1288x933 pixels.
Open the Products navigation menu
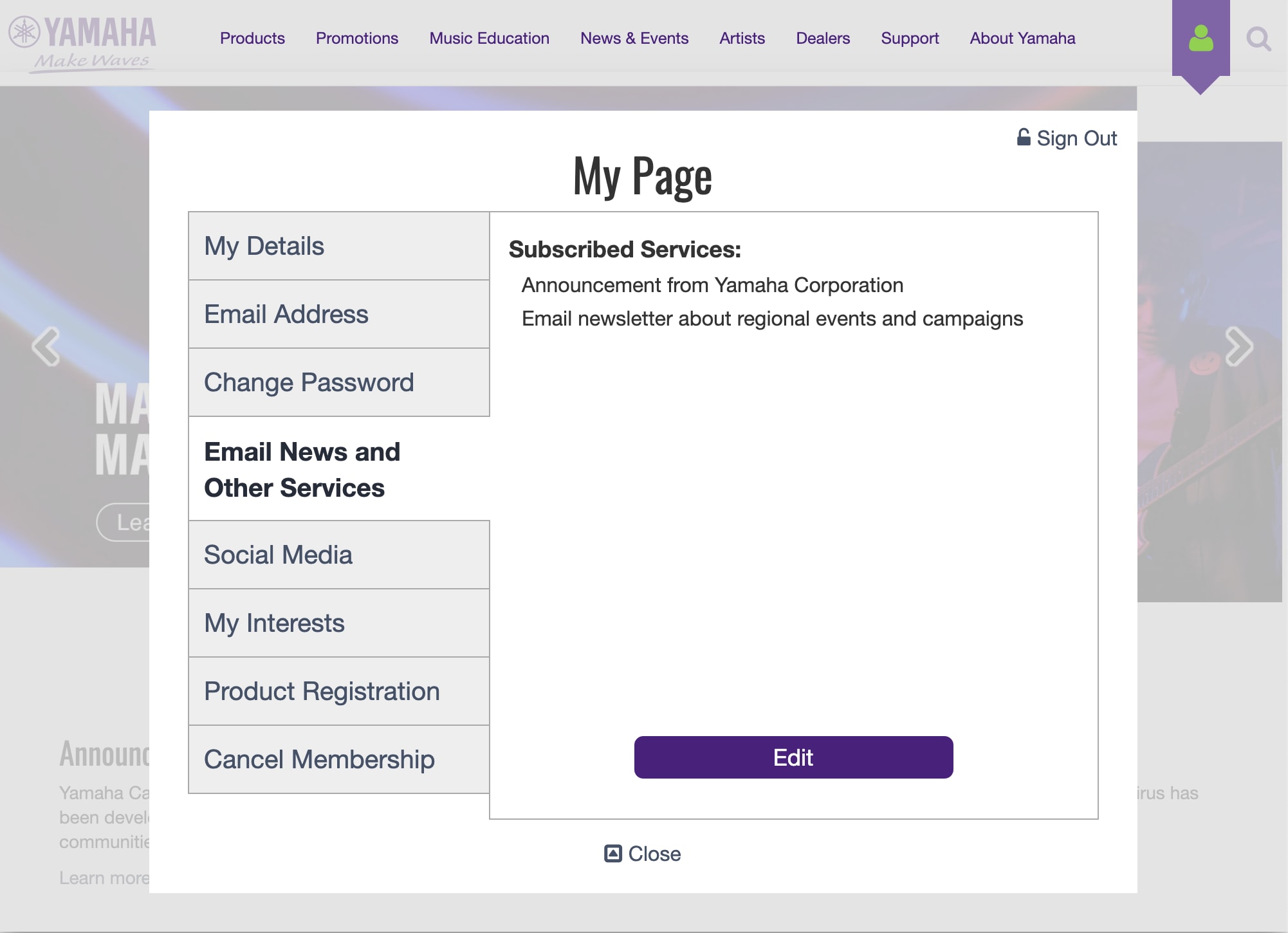tap(252, 38)
